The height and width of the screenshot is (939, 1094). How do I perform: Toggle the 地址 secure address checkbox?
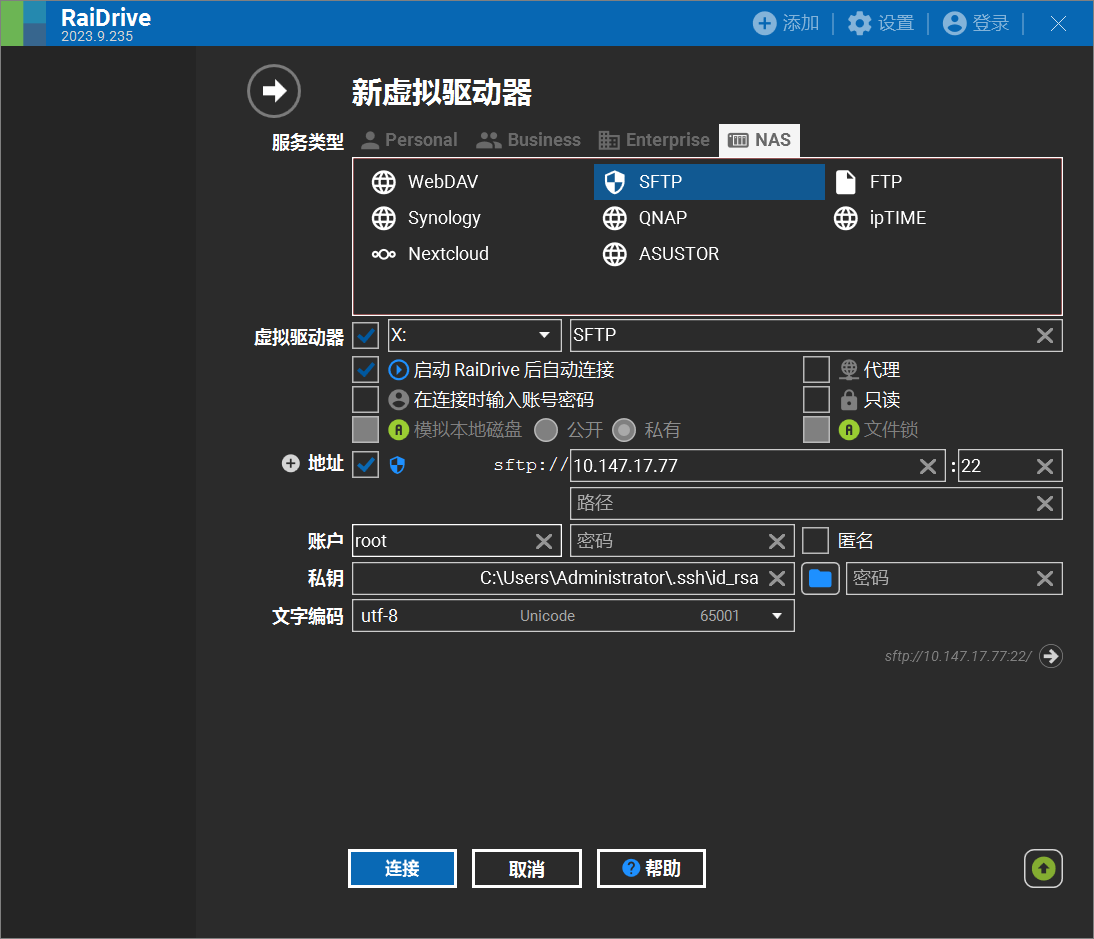click(366, 465)
